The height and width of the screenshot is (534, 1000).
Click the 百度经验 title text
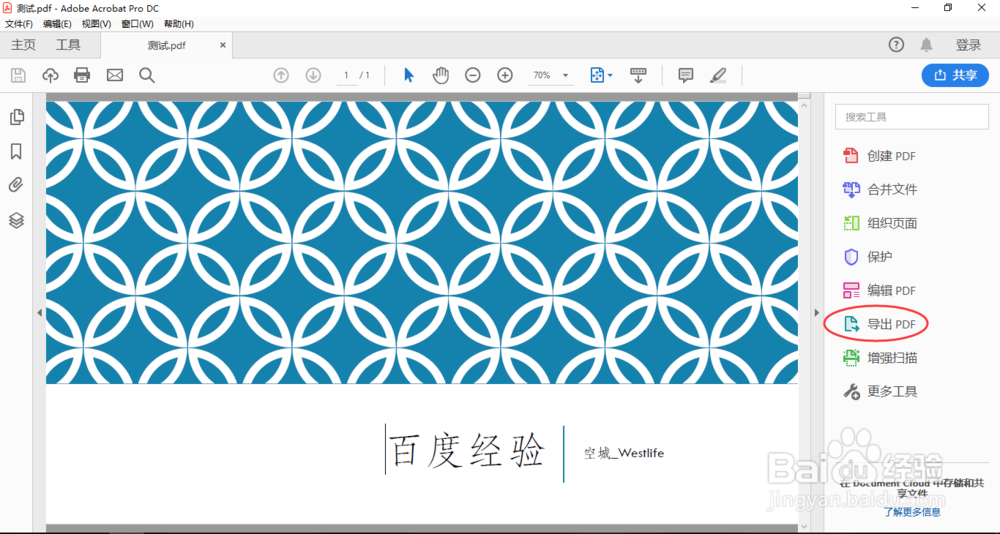click(467, 452)
